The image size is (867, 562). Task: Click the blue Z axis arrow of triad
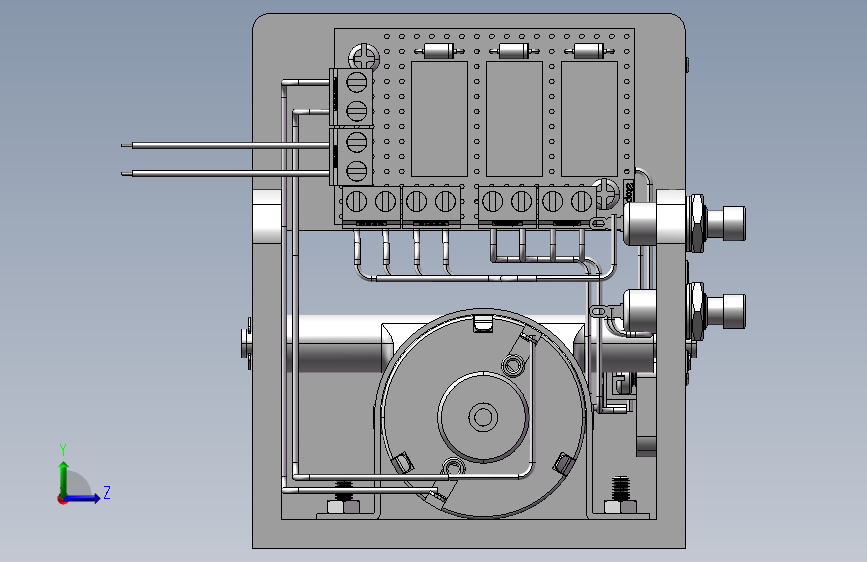point(84,498)
